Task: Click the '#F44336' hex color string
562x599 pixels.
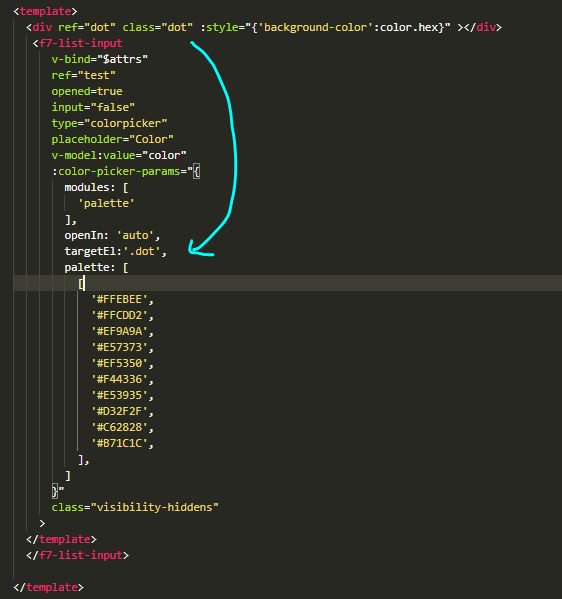Action: pyautogui.click(x=119, y=379)
